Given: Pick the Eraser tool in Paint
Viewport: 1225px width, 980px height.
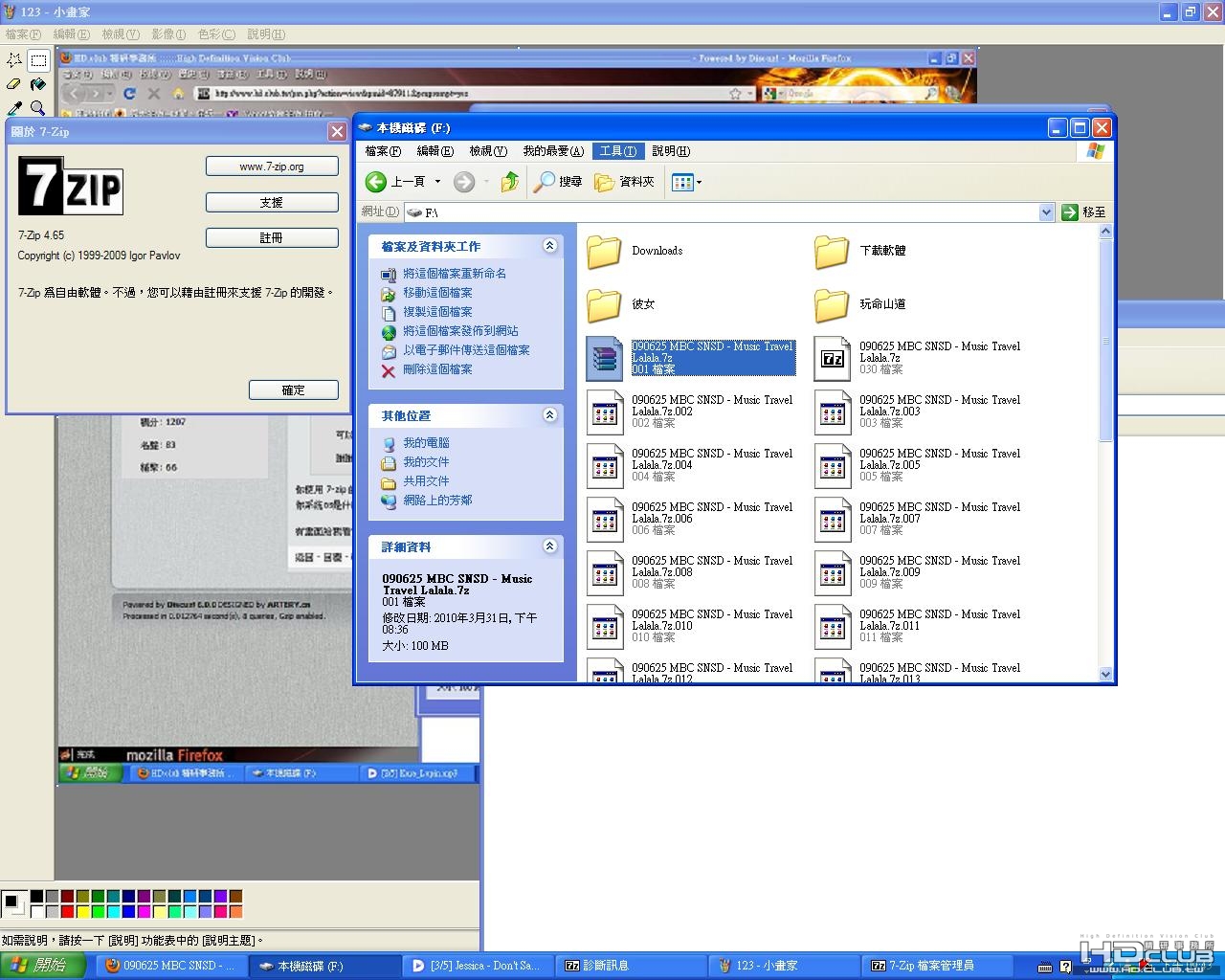Looking at the screenshot, I should point(14,84).
